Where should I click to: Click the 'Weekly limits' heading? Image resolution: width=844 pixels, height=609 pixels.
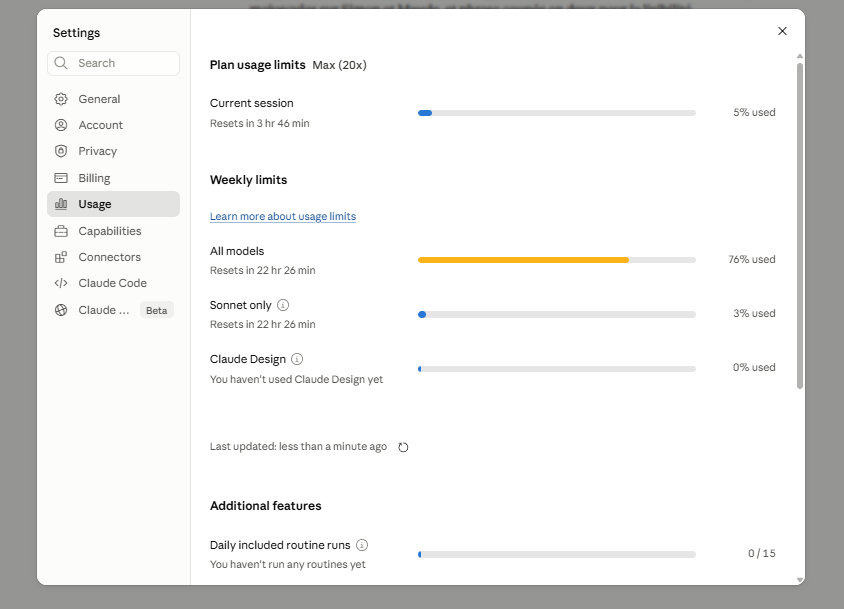pyautogui.click(x=248, y=180)
